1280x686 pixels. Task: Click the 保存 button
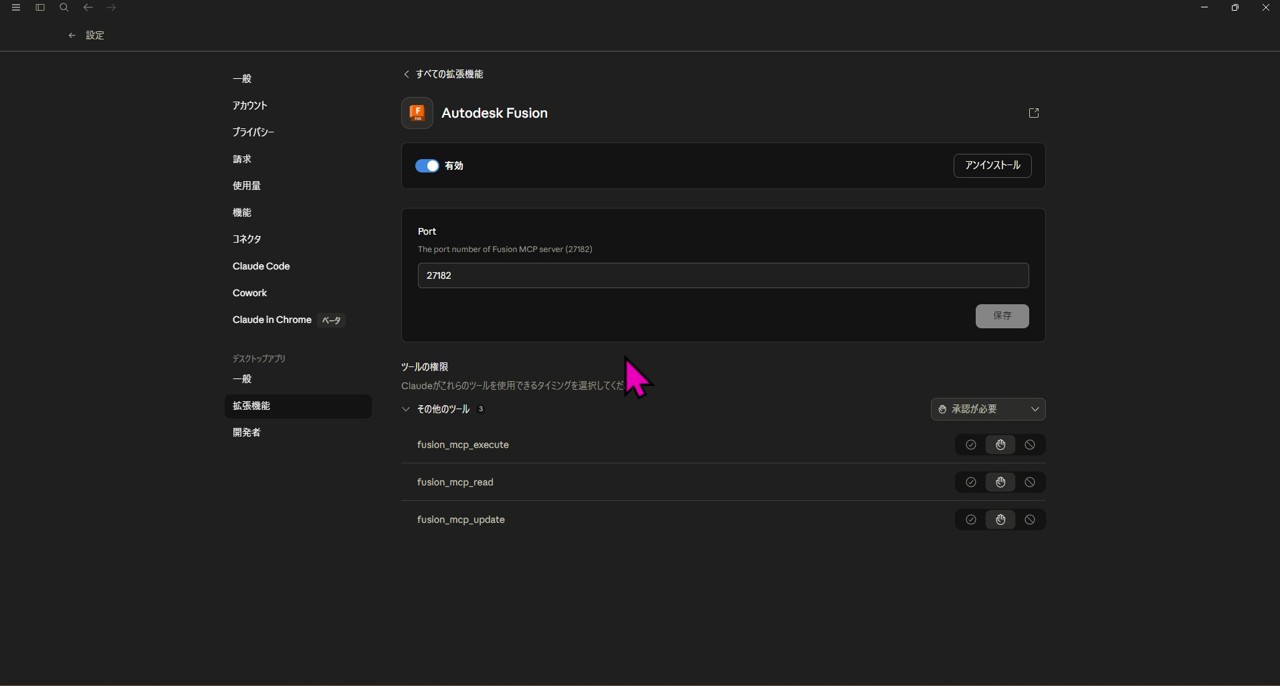(x=1002, y=316)
